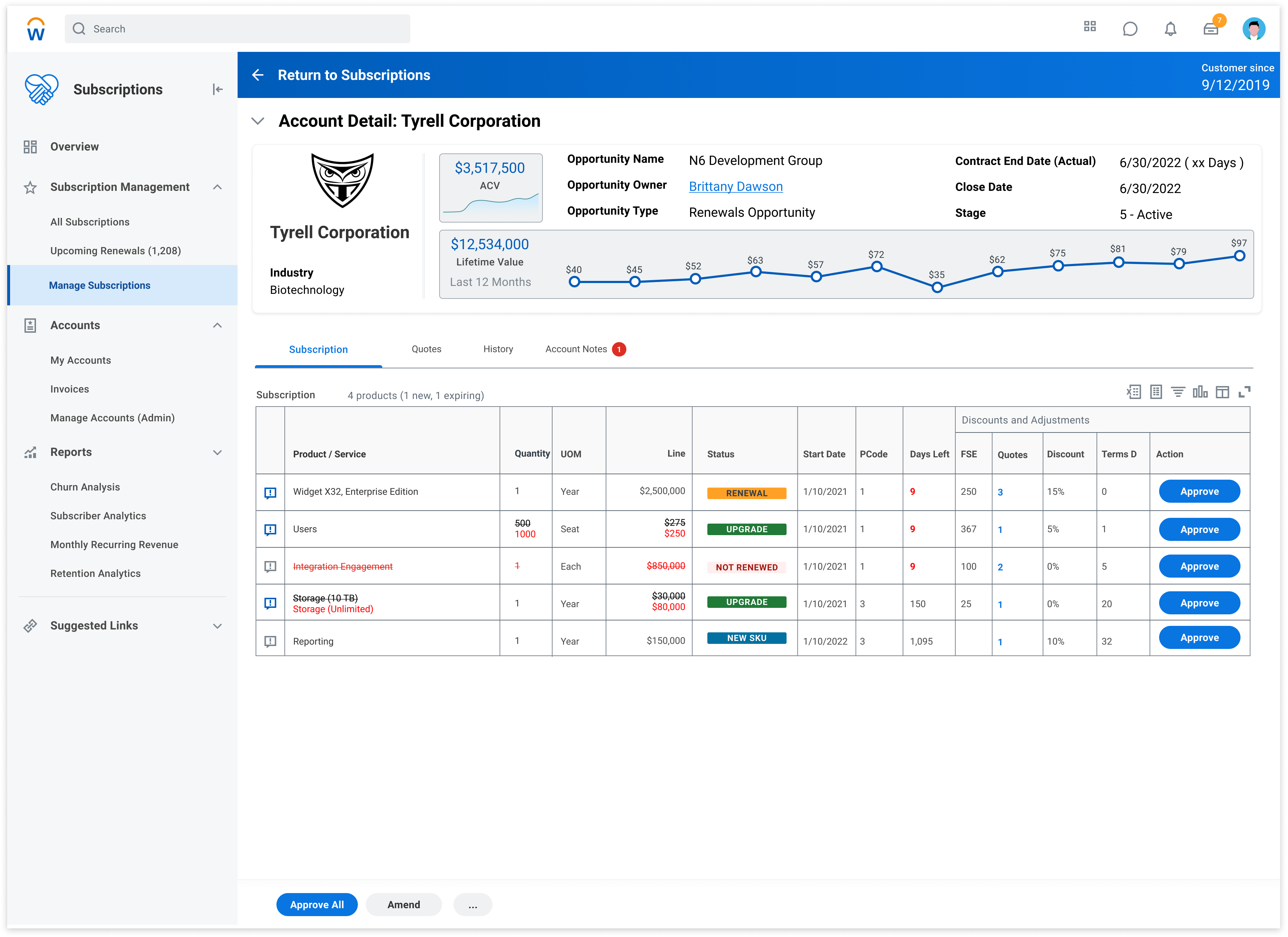
Task: Click the Return to Subscriptions link
Action: pos(354,75)
